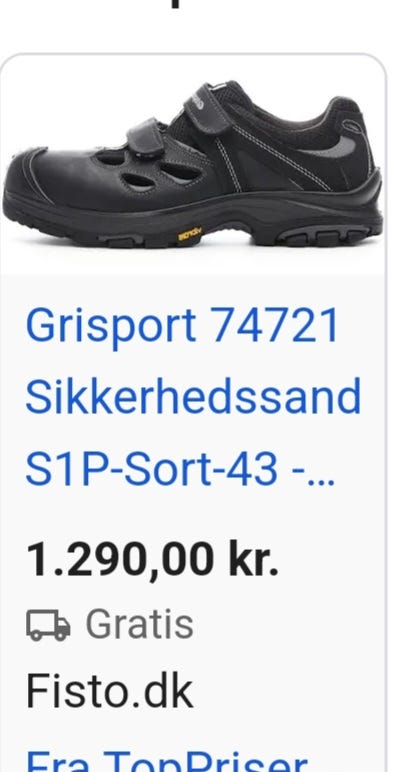Click the 'Gratis' shipping label

click(139, 625)
